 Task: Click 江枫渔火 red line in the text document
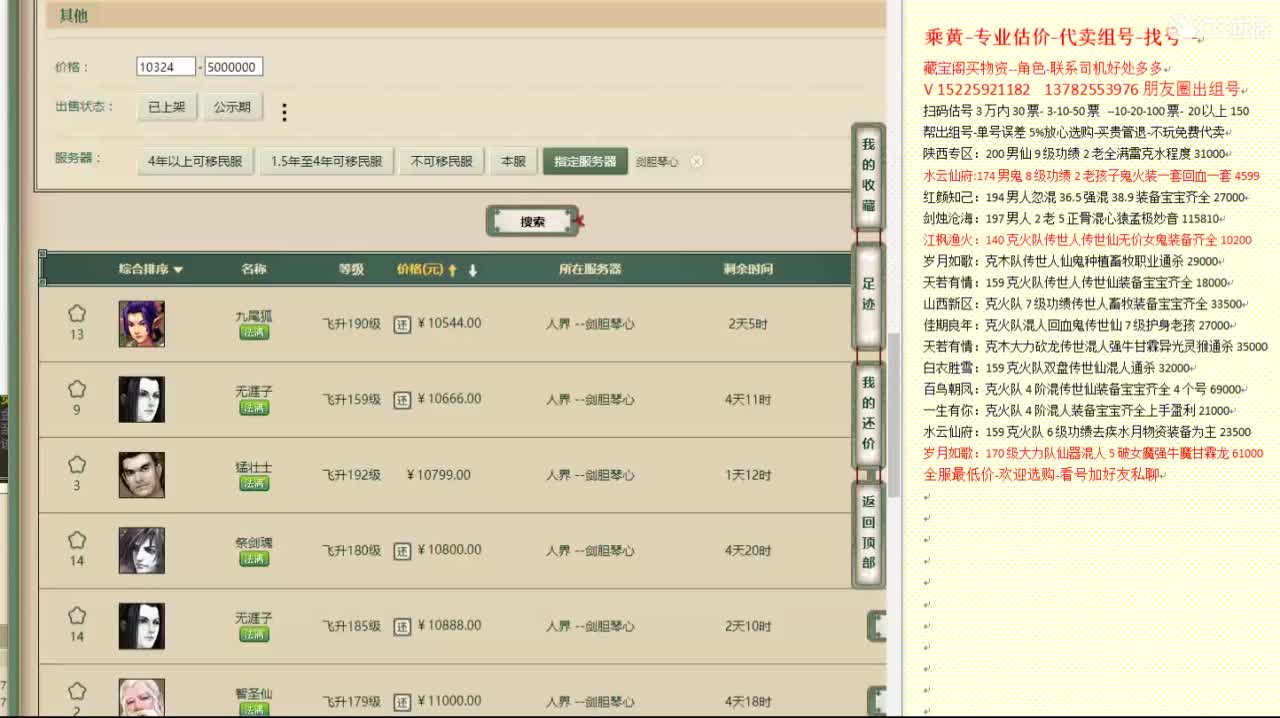[x=1087, y=240]
